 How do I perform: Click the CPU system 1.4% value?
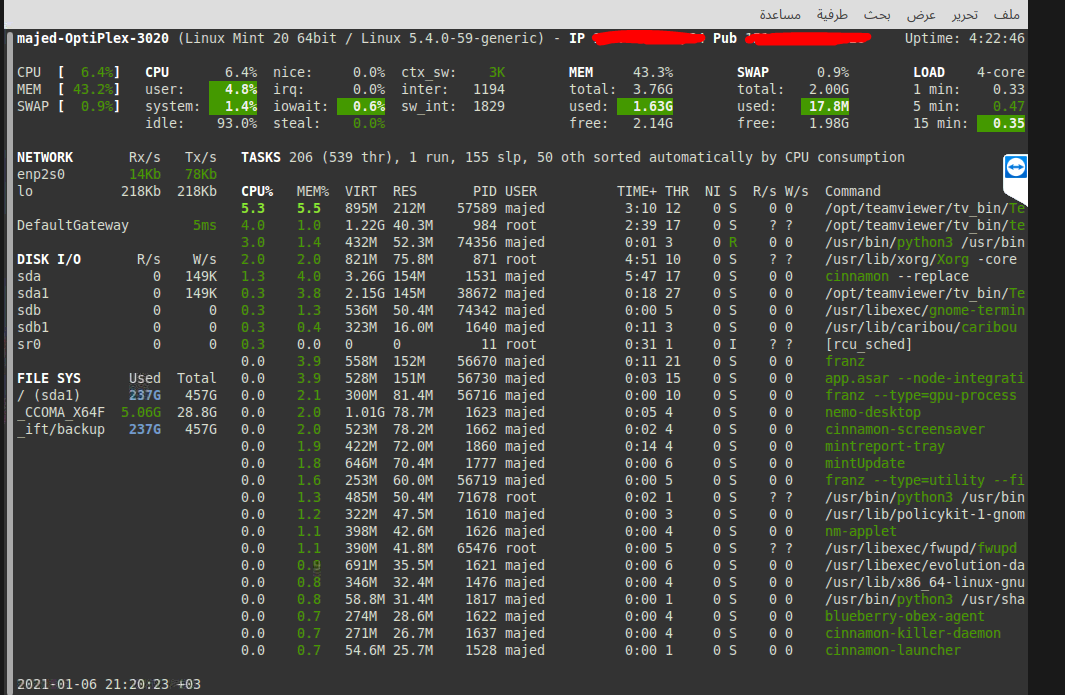tap(233, 107)
